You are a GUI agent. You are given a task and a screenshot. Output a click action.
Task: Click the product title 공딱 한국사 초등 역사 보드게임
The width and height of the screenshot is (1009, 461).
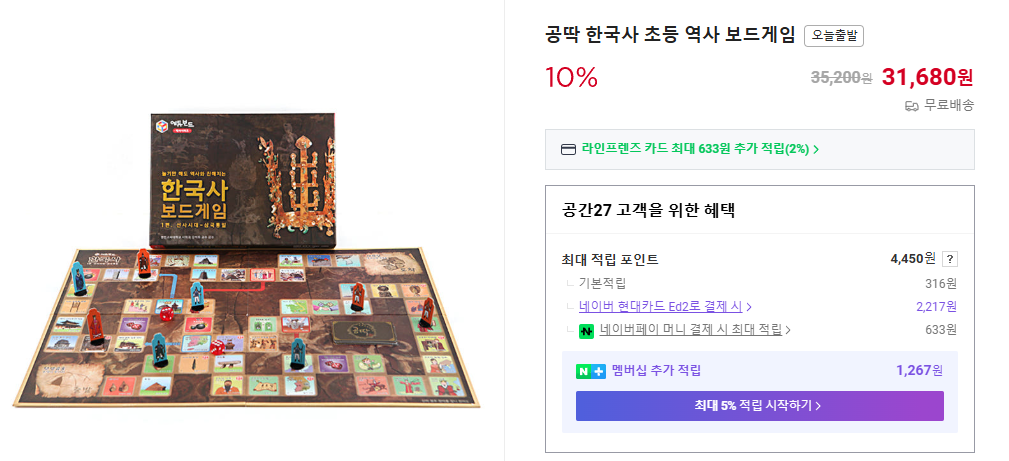[x=671, y=35]
